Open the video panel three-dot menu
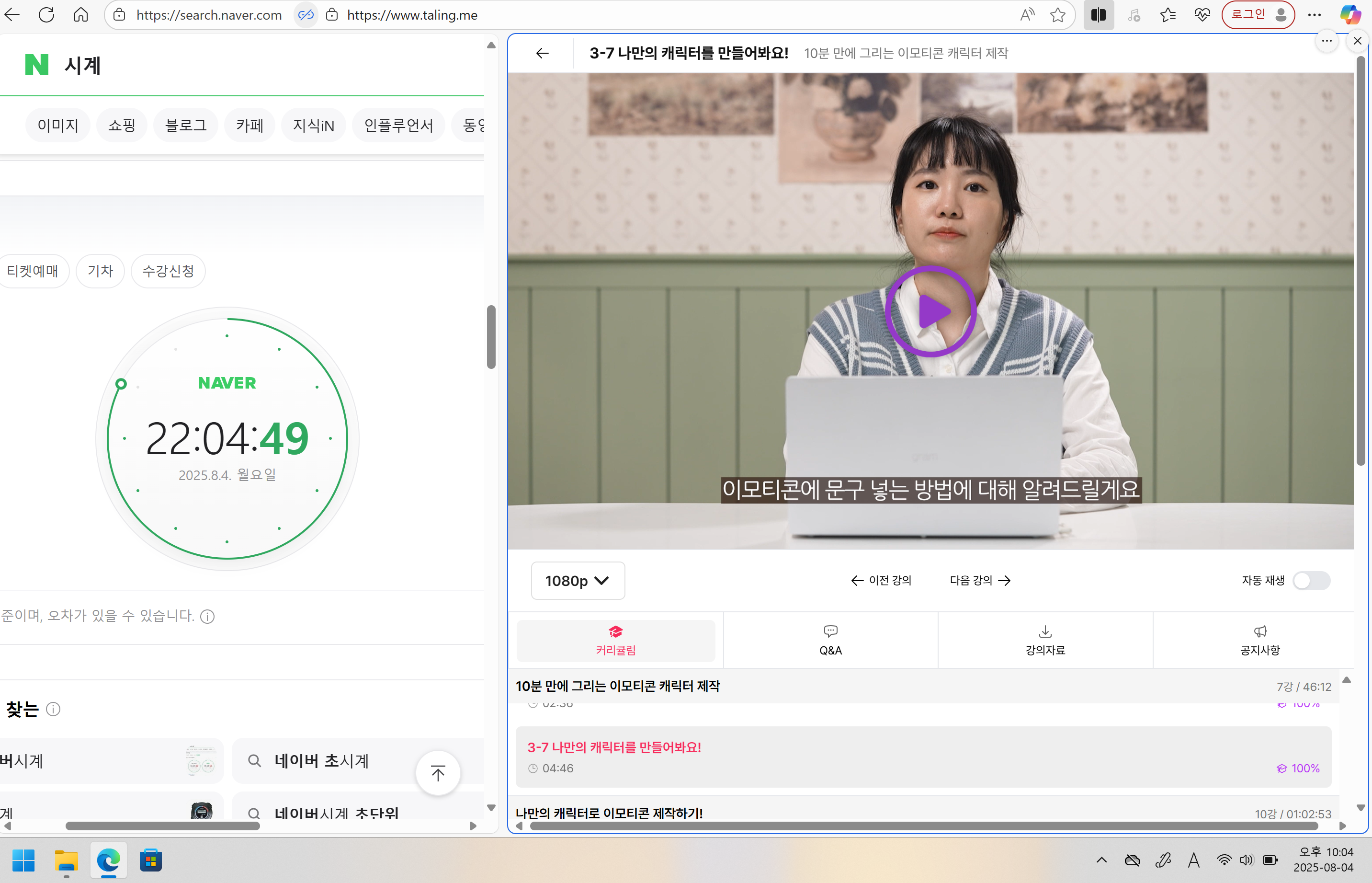The width and height of the screenshot is (1372, 883). [x=1327, y=41]
